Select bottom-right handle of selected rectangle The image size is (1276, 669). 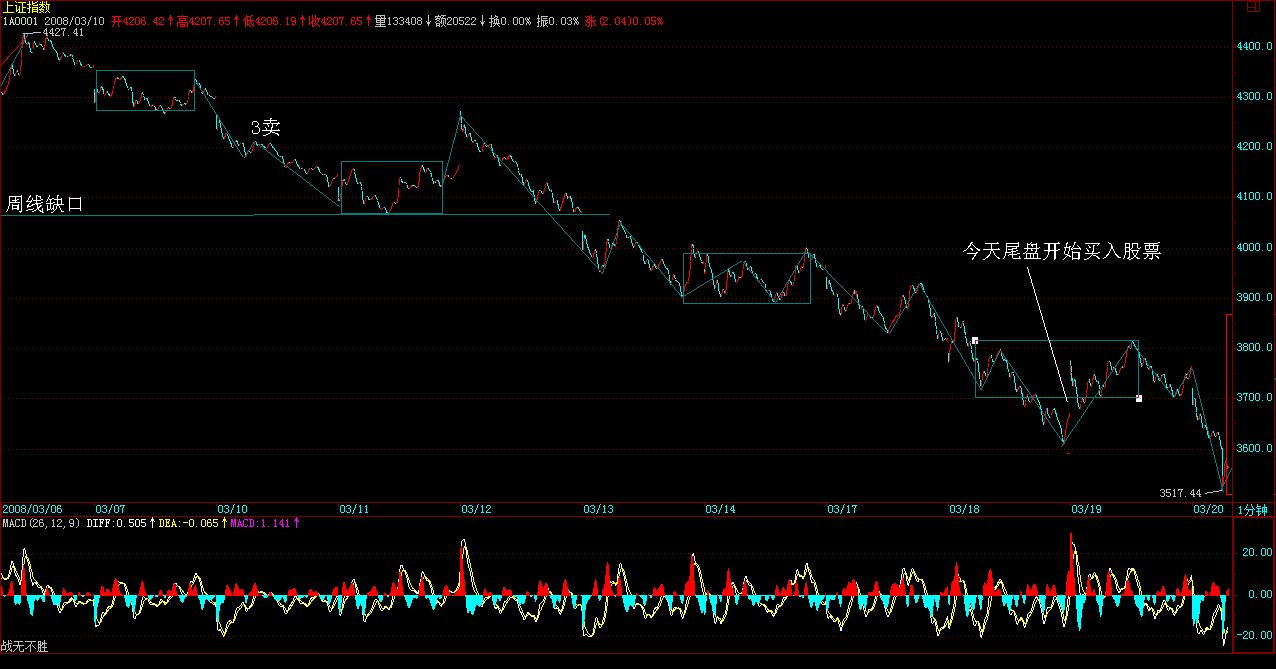coord(1139,398)
